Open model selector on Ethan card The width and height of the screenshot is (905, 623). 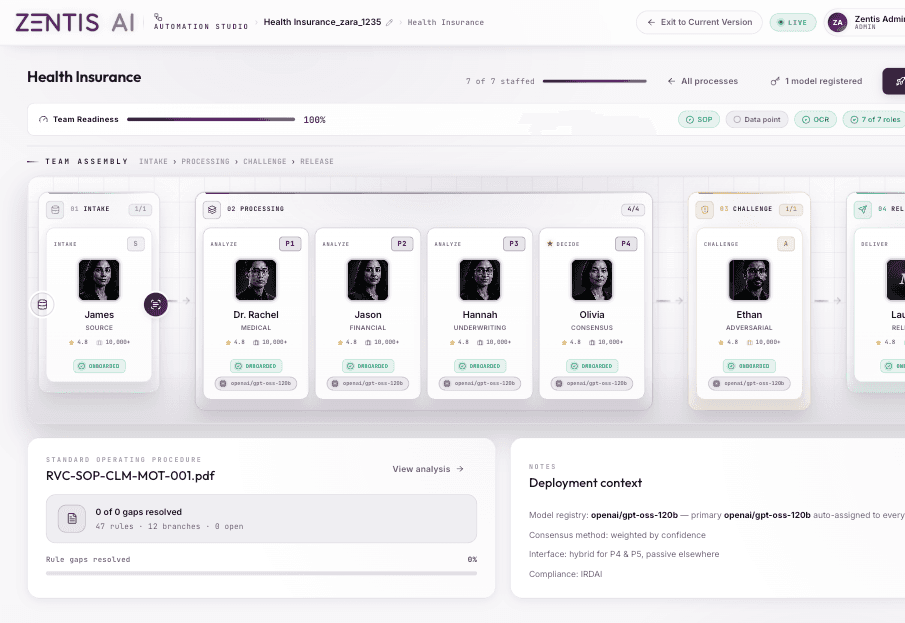click(x=749, y=383)
